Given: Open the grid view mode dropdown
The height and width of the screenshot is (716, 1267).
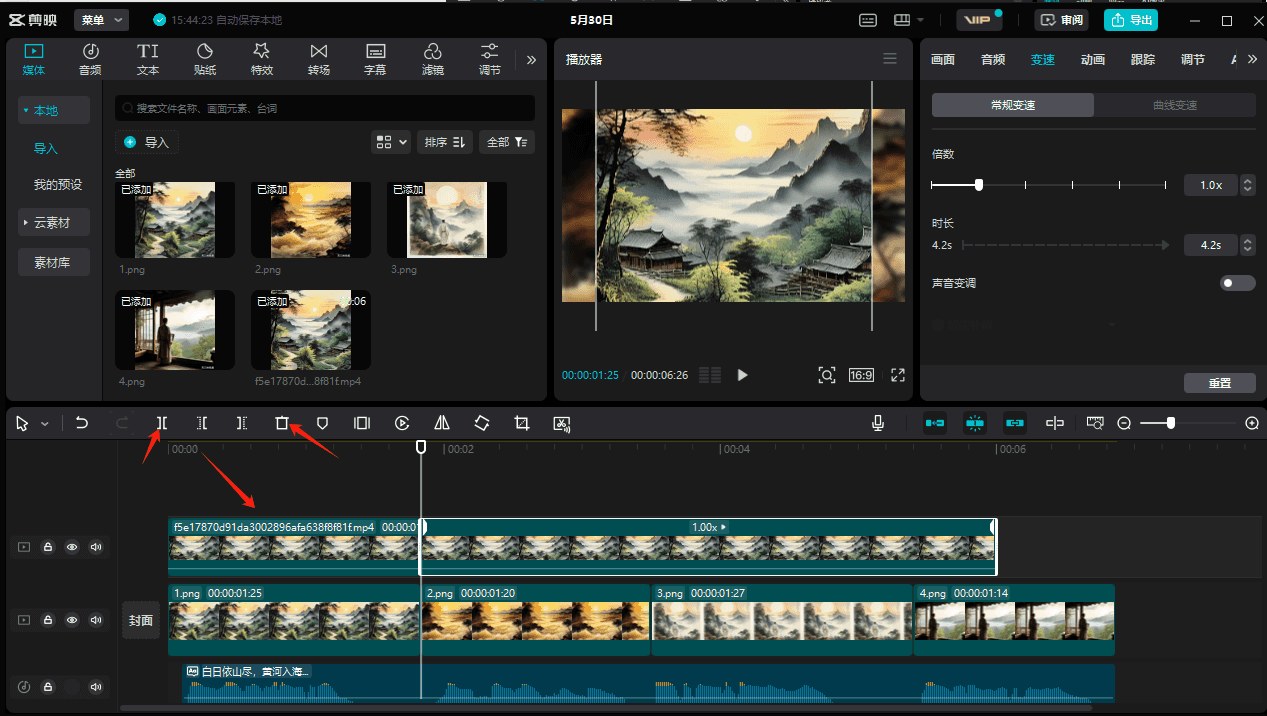Looking at the screenshot, I should point(391,142).
